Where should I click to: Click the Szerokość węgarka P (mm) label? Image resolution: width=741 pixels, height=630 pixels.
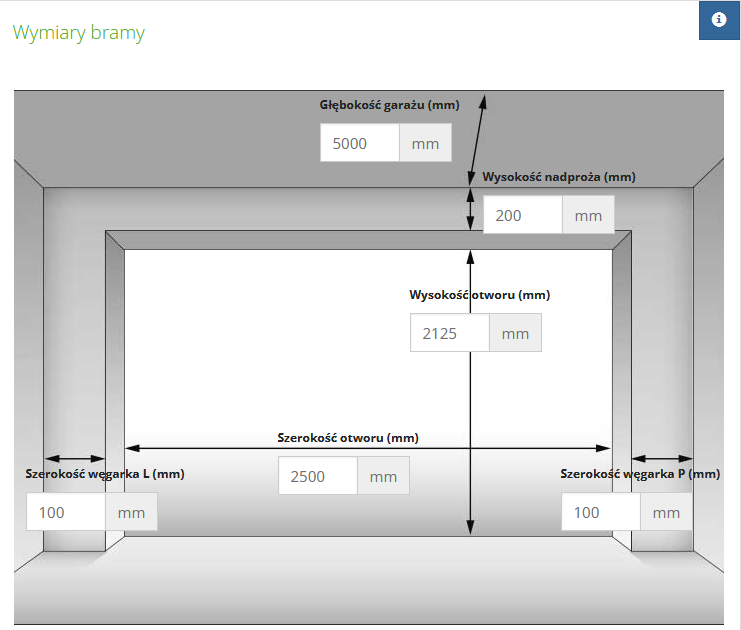640,474
